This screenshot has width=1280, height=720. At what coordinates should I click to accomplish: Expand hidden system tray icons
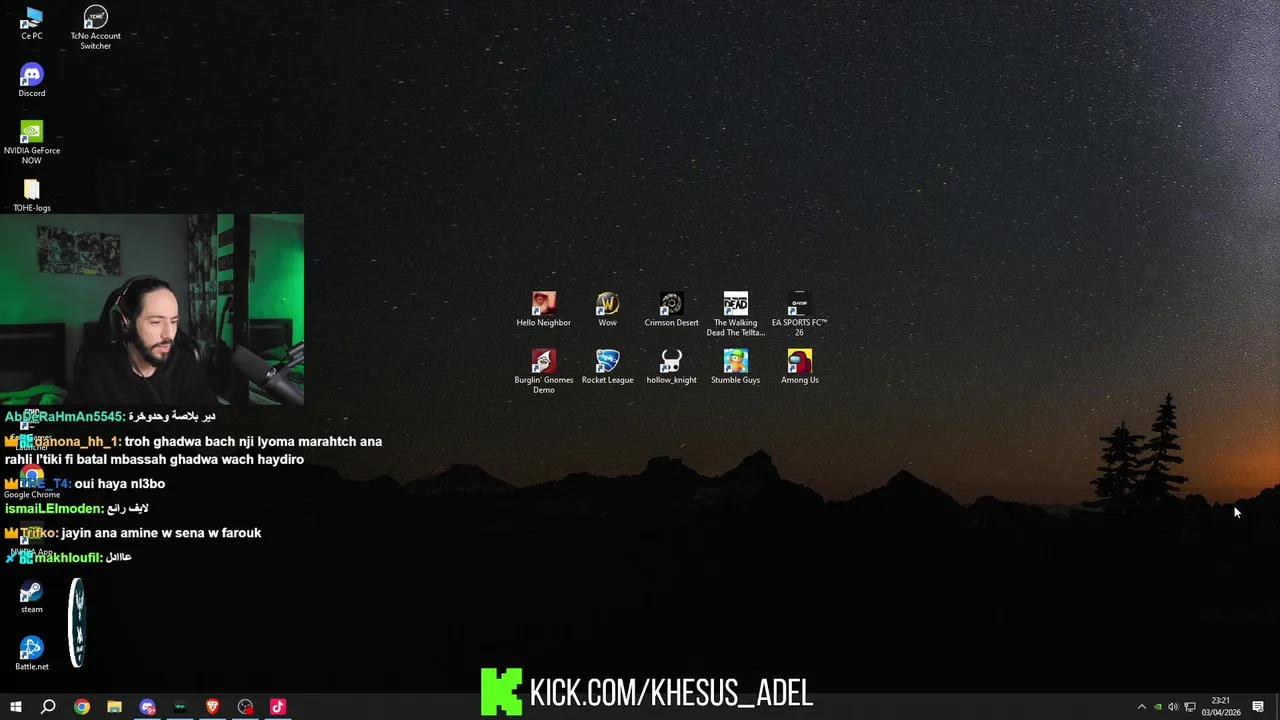click(1142, 707)
